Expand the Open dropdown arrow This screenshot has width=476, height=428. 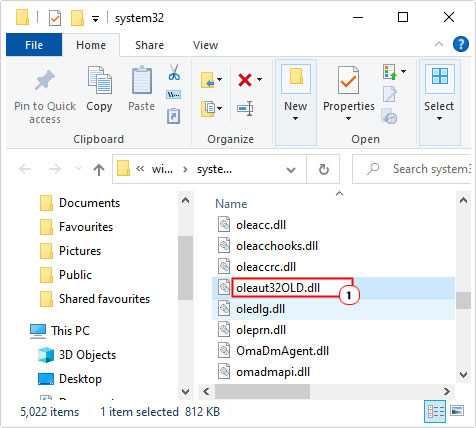404,71
